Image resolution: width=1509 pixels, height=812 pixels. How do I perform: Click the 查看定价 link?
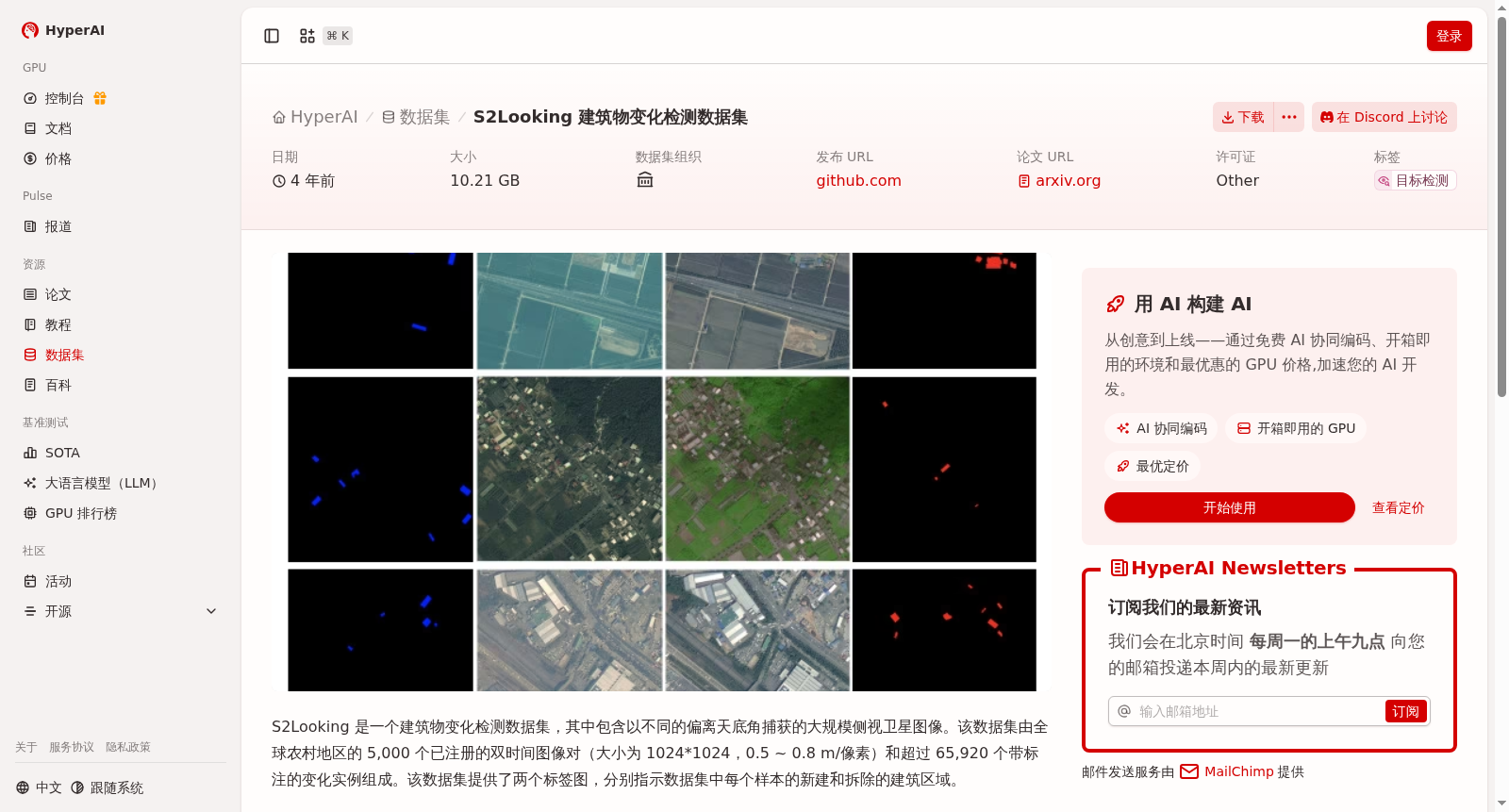(1399, 507)
